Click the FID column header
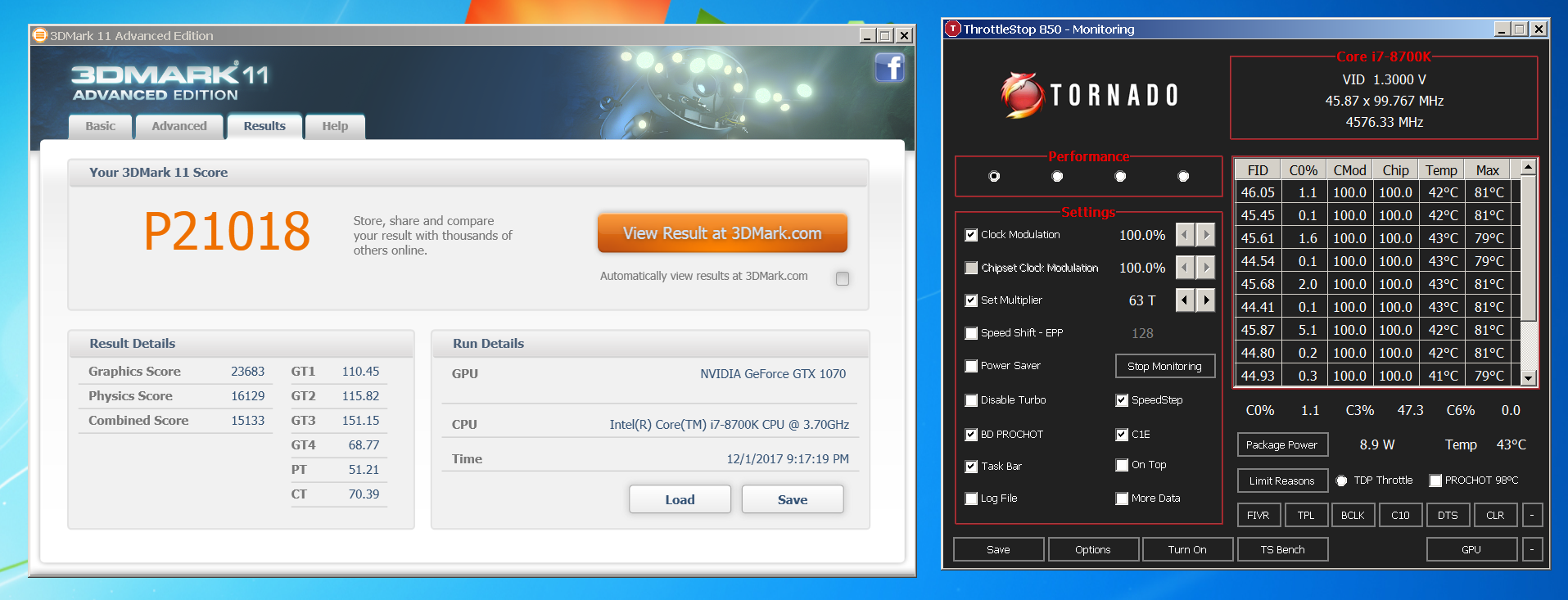The image size is (1568, 600). coord(1258,170)
